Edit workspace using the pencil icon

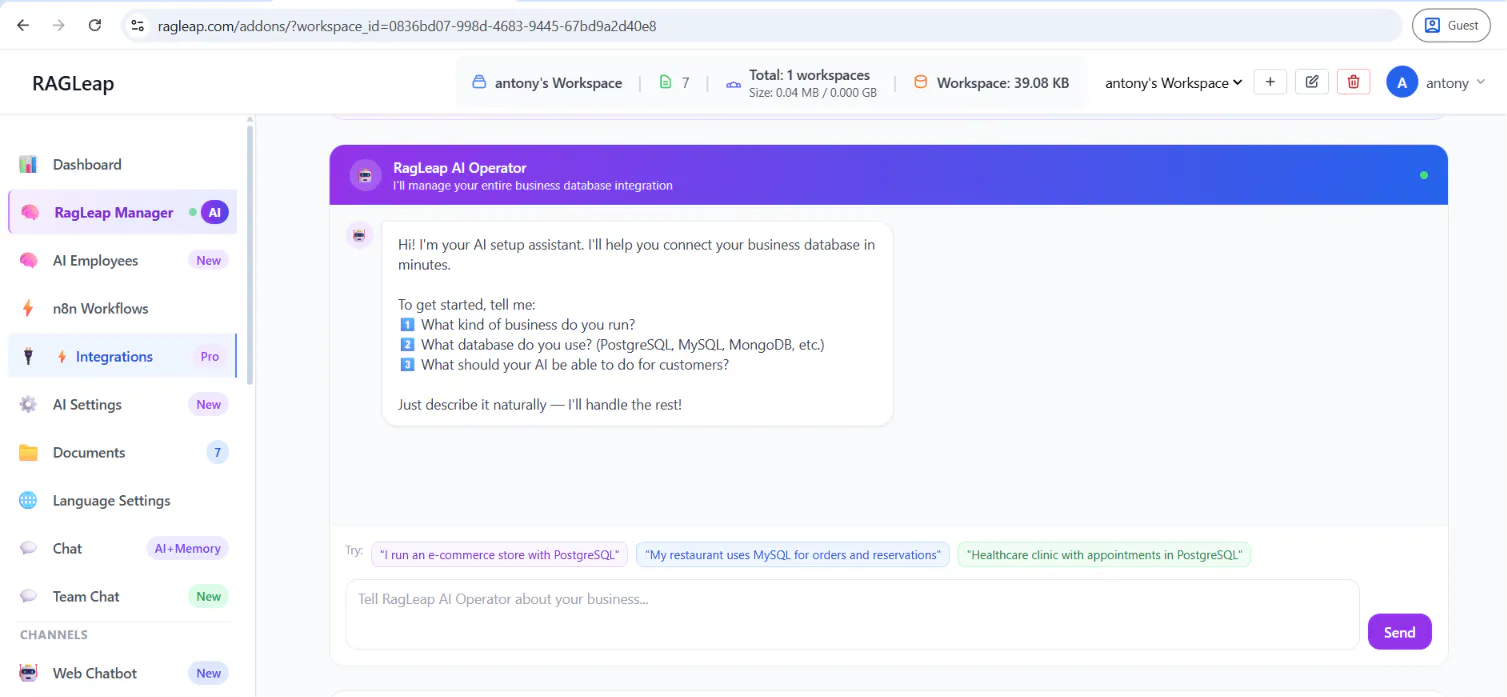(1312, 82)
